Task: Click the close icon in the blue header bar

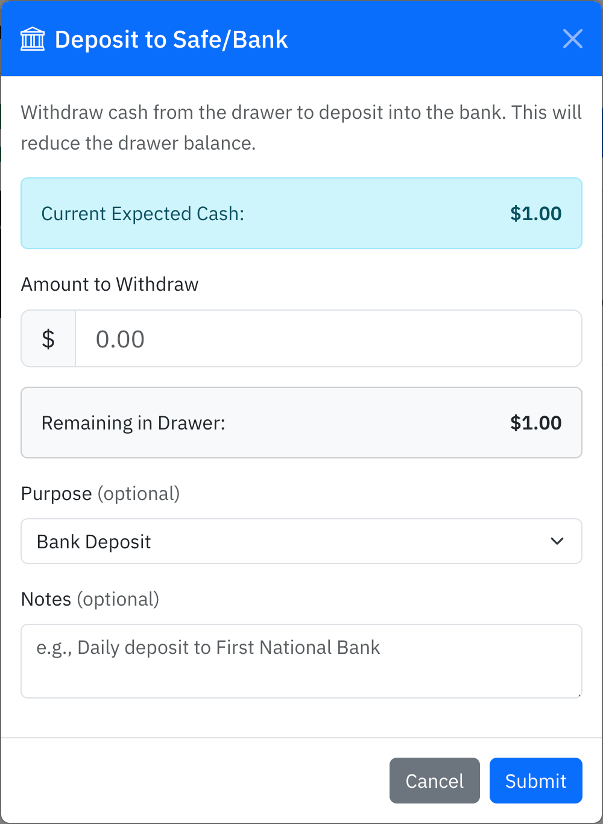Action: pos(572,38)
